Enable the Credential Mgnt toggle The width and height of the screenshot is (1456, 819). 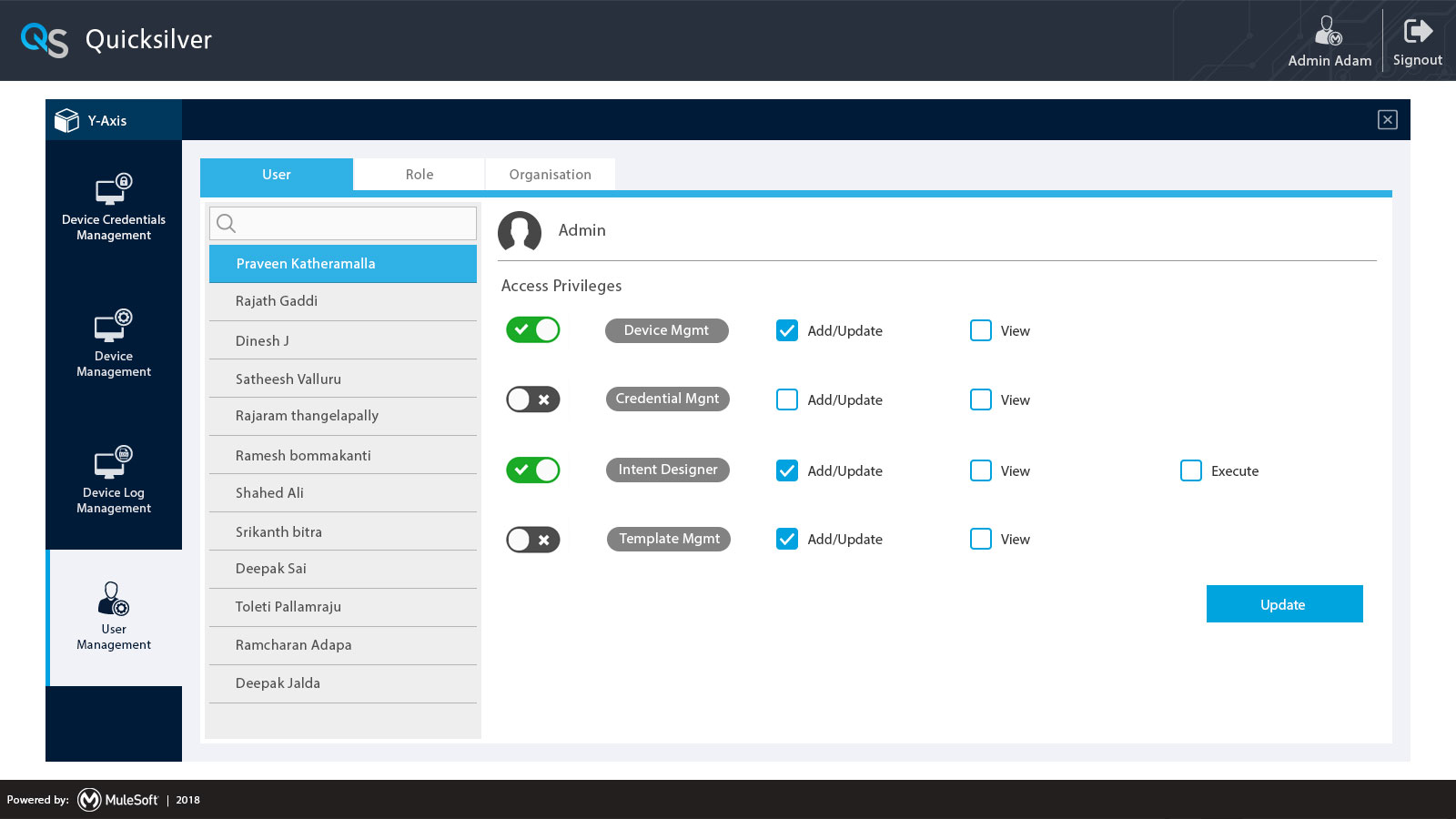coord(533,399)
